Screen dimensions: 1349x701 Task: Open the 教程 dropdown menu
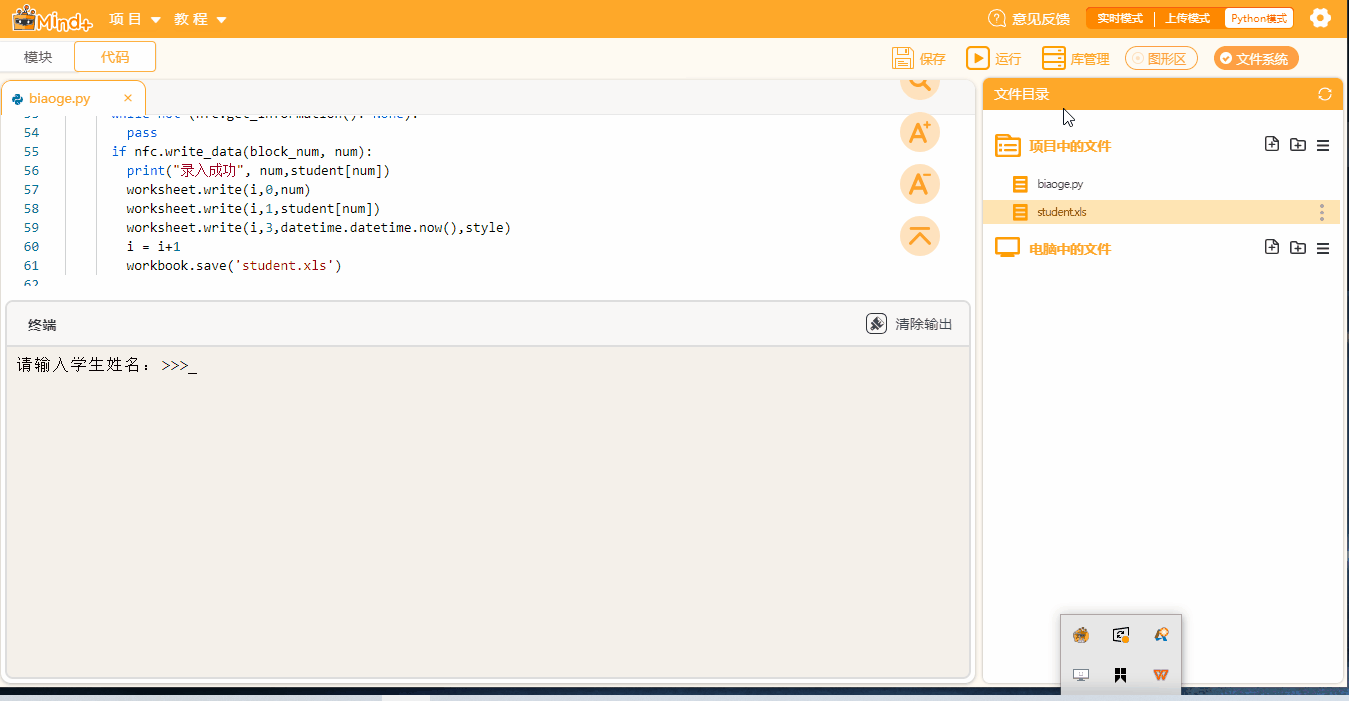point(200,19)
